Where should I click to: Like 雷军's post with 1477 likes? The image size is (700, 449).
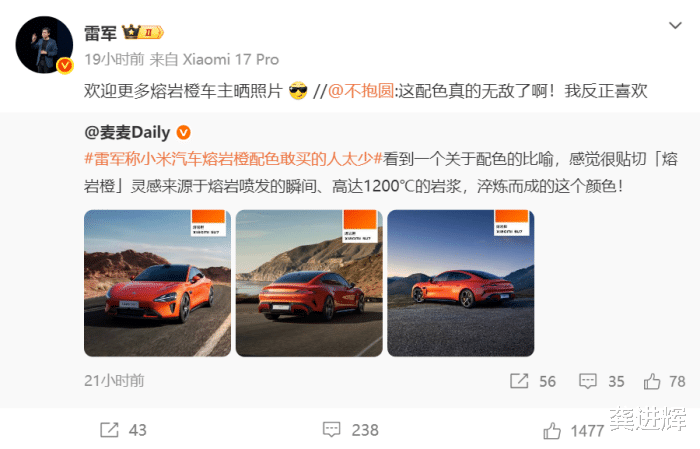pos(574,431)
